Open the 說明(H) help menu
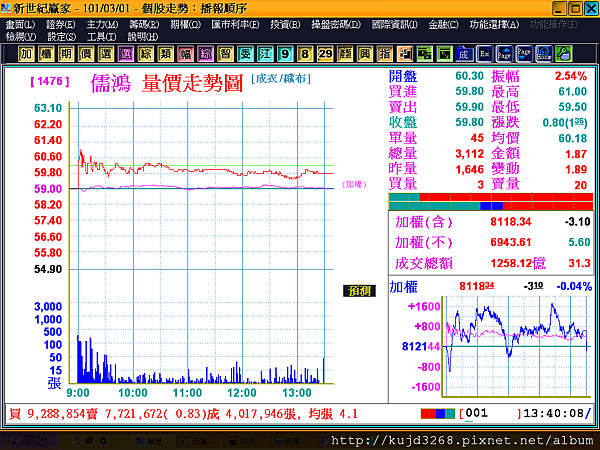600x450 pixels. pyautogui.click(x=143, y=37)
